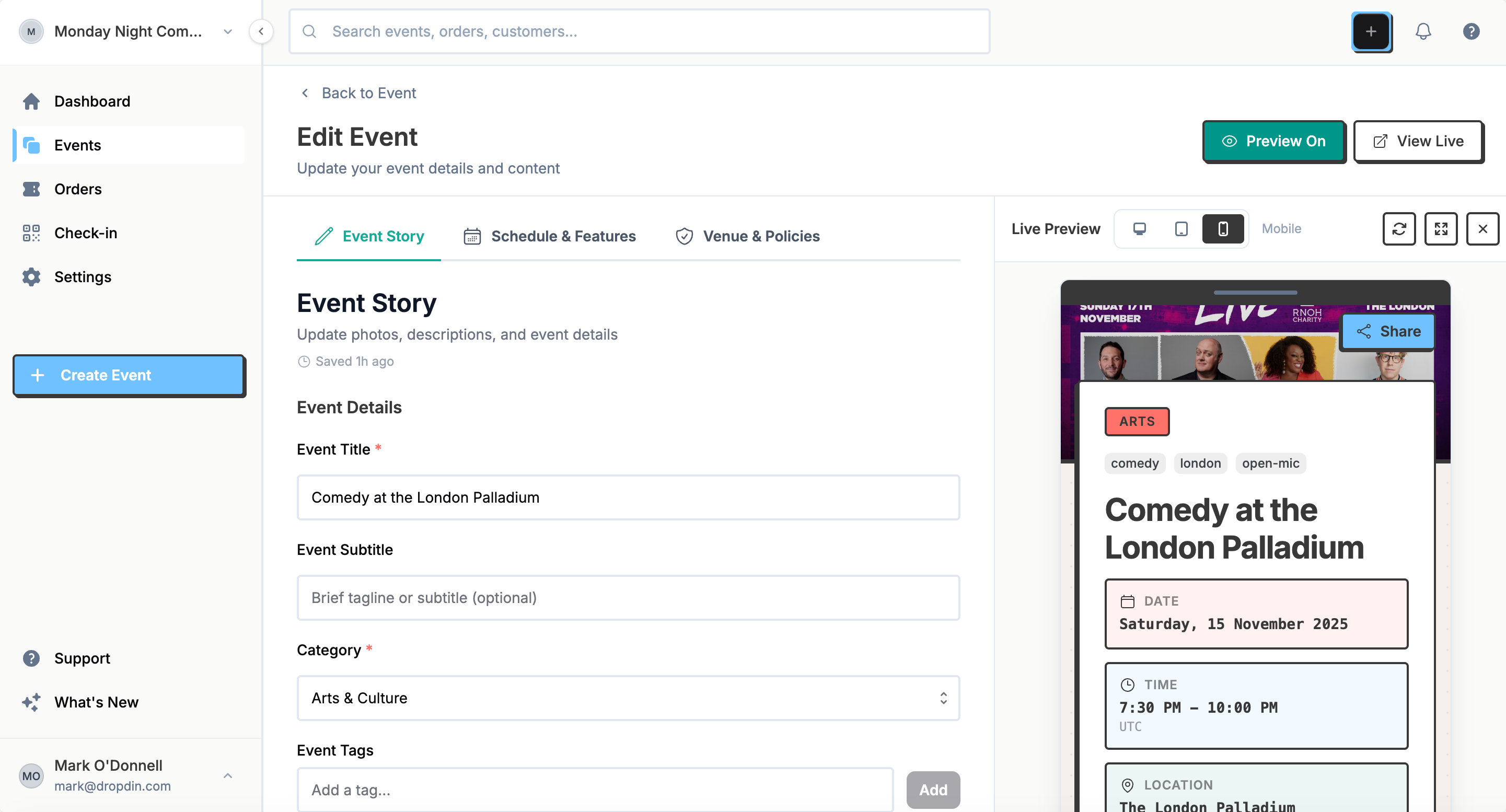
Task: Switch preview to tablet view
Action: click(x=1181, y=228)
